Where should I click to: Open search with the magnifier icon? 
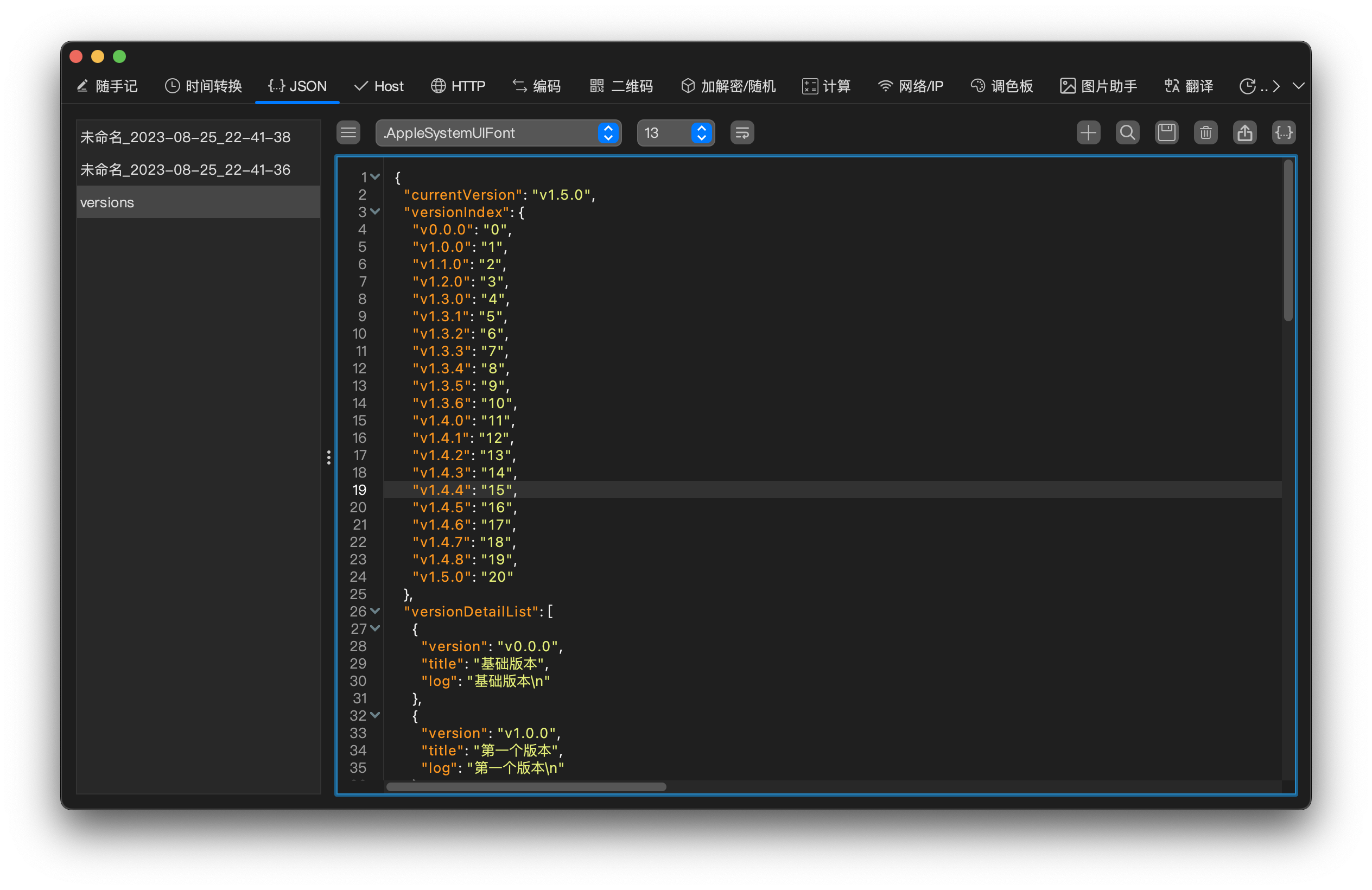tap(1127, 133)
